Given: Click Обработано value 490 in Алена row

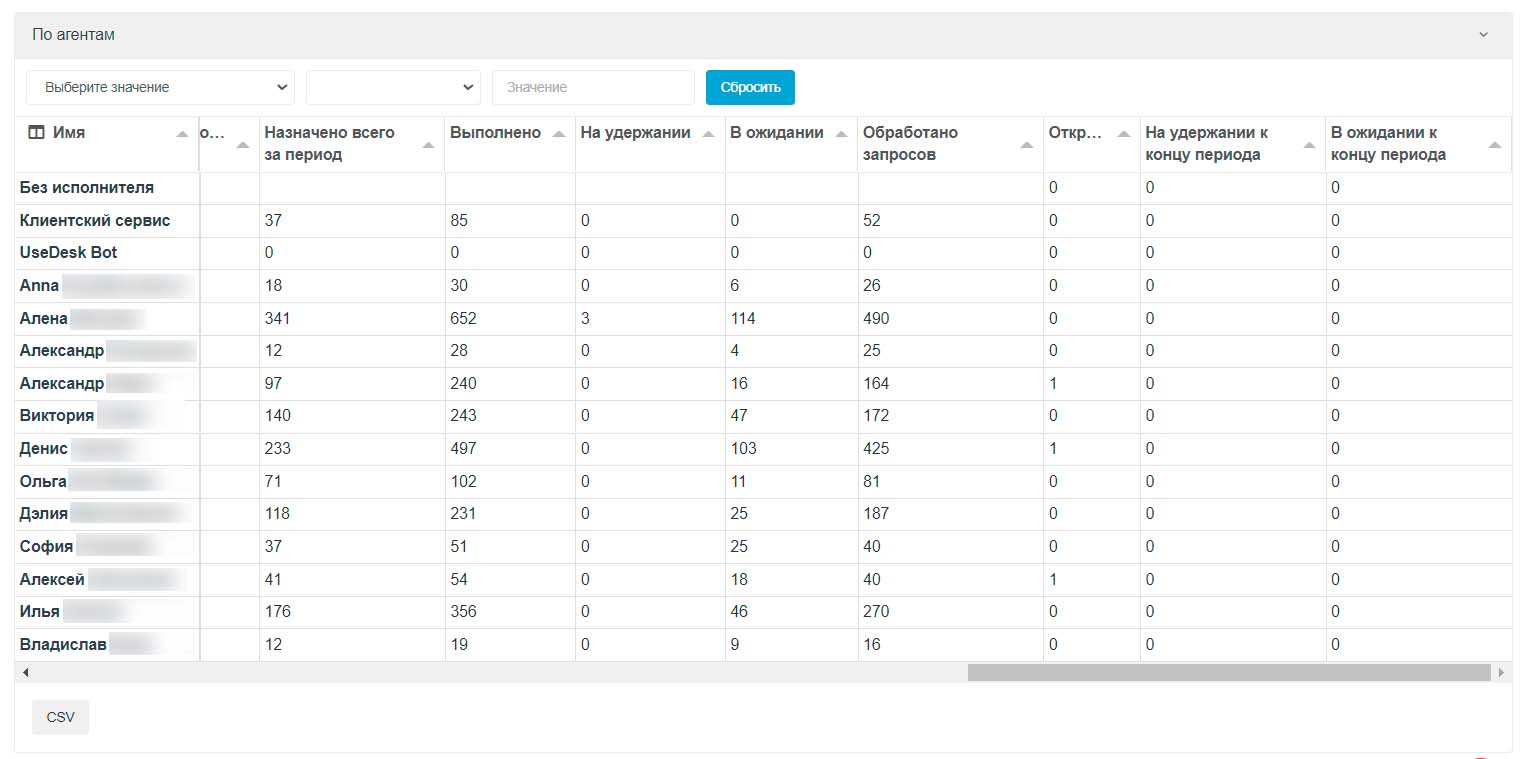Looking at the screenshot, I should (x=876, y=318).
